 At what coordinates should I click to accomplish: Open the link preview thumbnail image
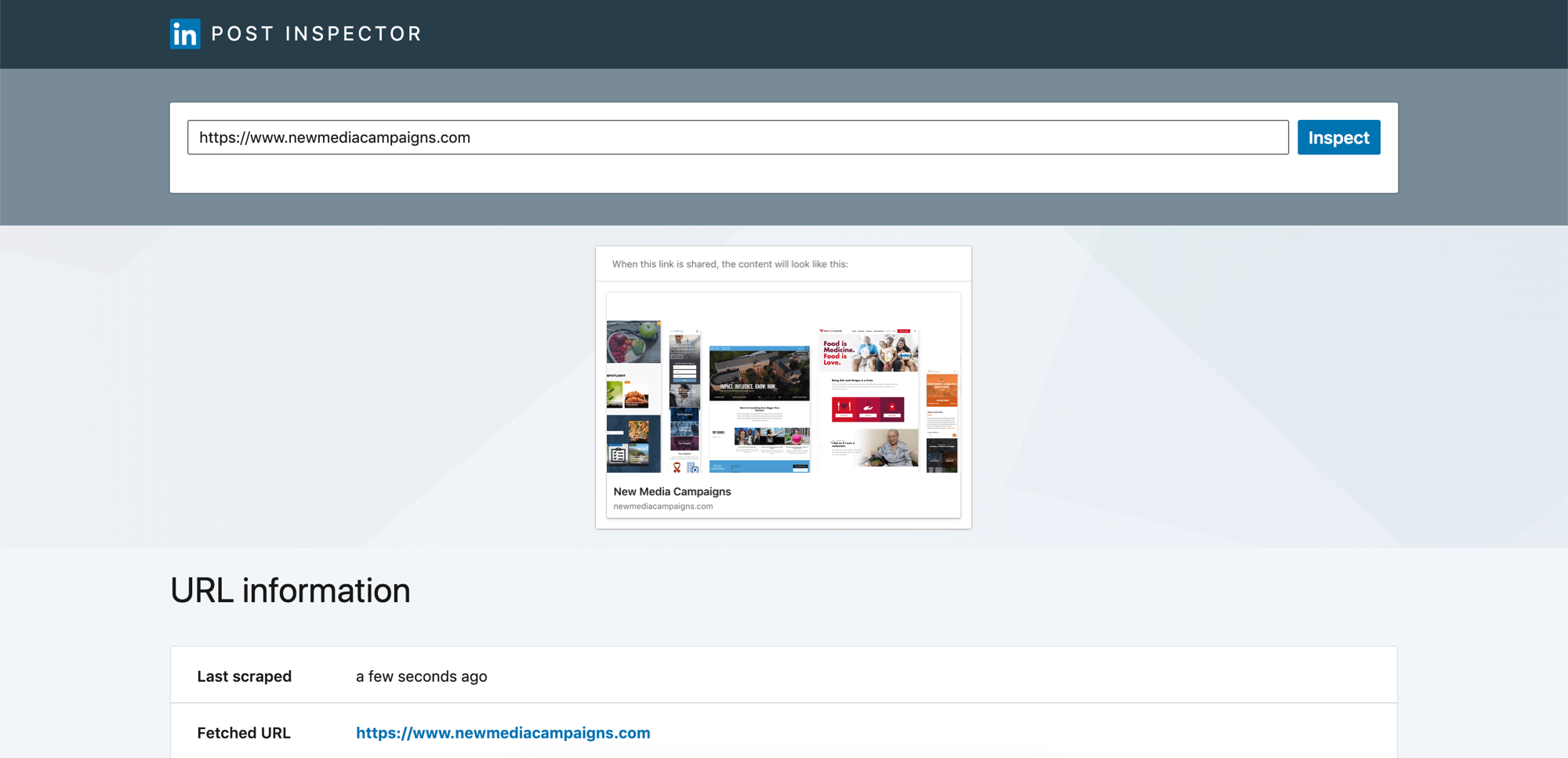[x=783, y=383]
